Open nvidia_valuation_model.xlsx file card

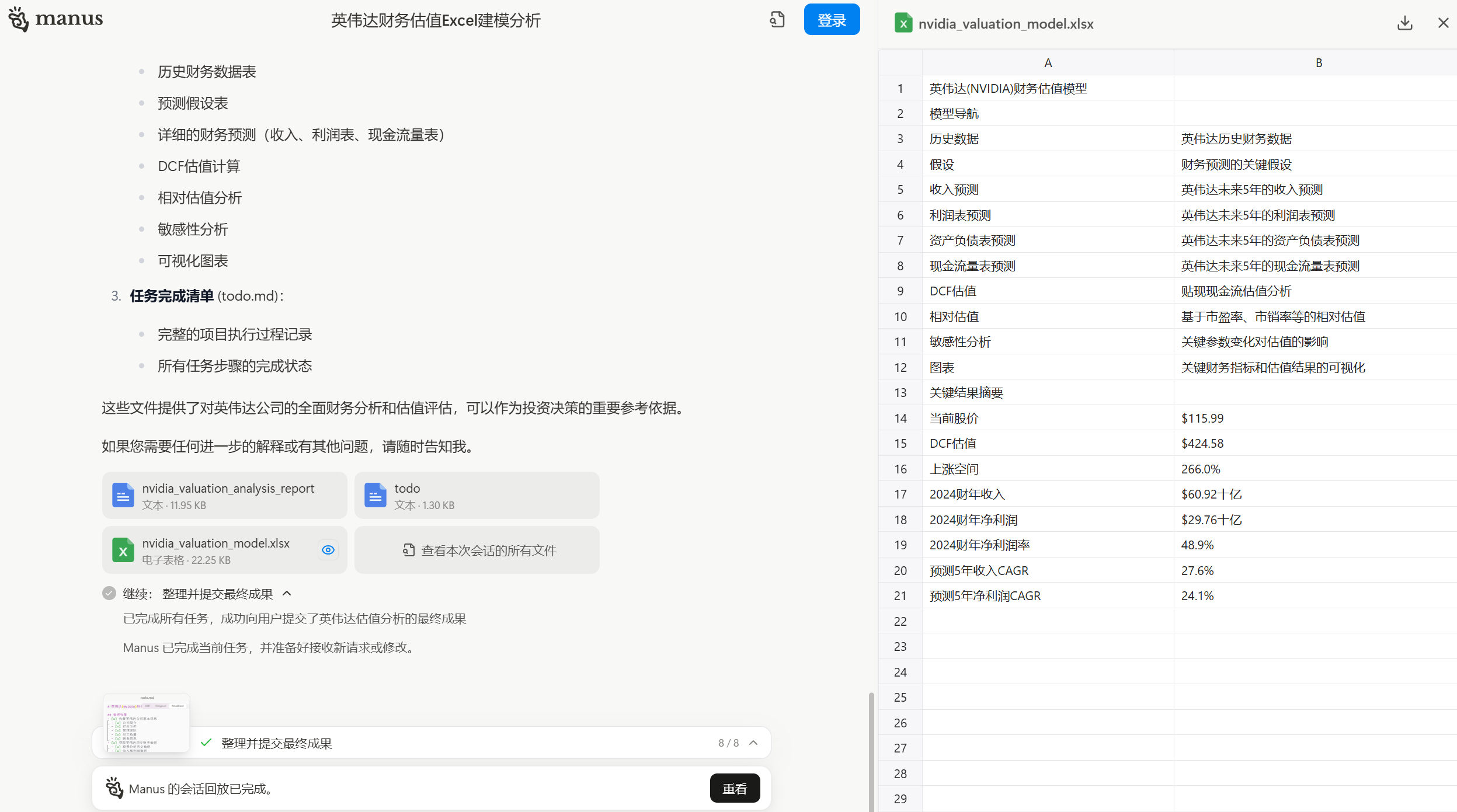tap(224, 550)
